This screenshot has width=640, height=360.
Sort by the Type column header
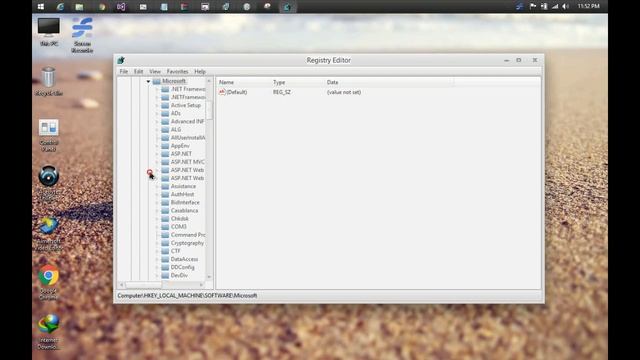297,82
